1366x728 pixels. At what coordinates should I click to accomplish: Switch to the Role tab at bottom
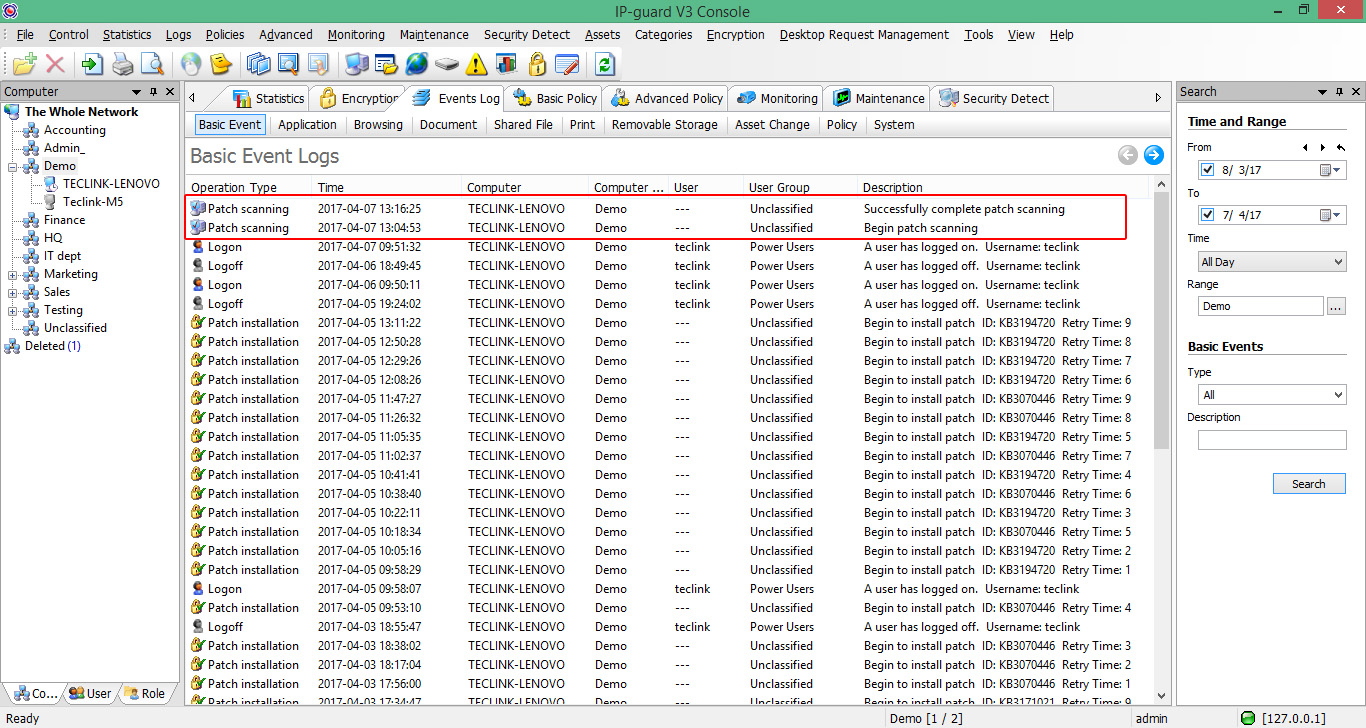pos(143,693)
